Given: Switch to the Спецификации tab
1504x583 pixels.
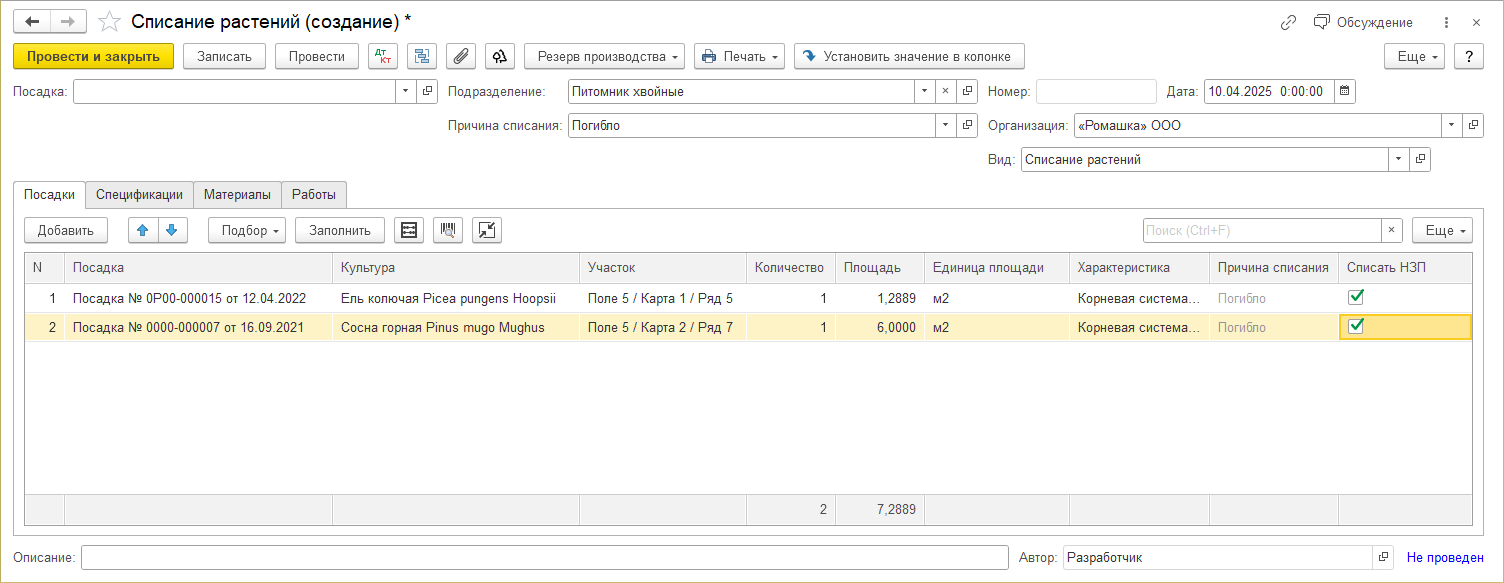Looking at the screenshot, I should tap(139, 194).
